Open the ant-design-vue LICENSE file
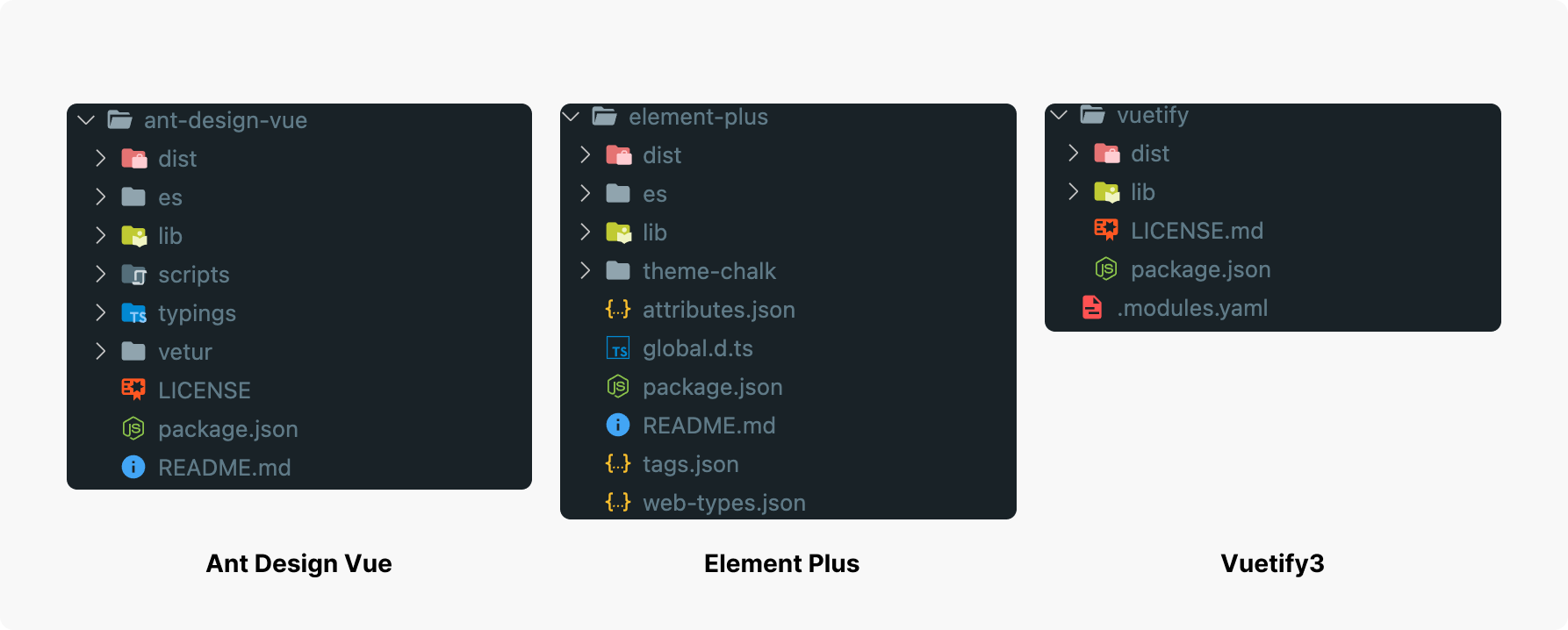The height and width of the screenshot is (630, 1568). 204,390
